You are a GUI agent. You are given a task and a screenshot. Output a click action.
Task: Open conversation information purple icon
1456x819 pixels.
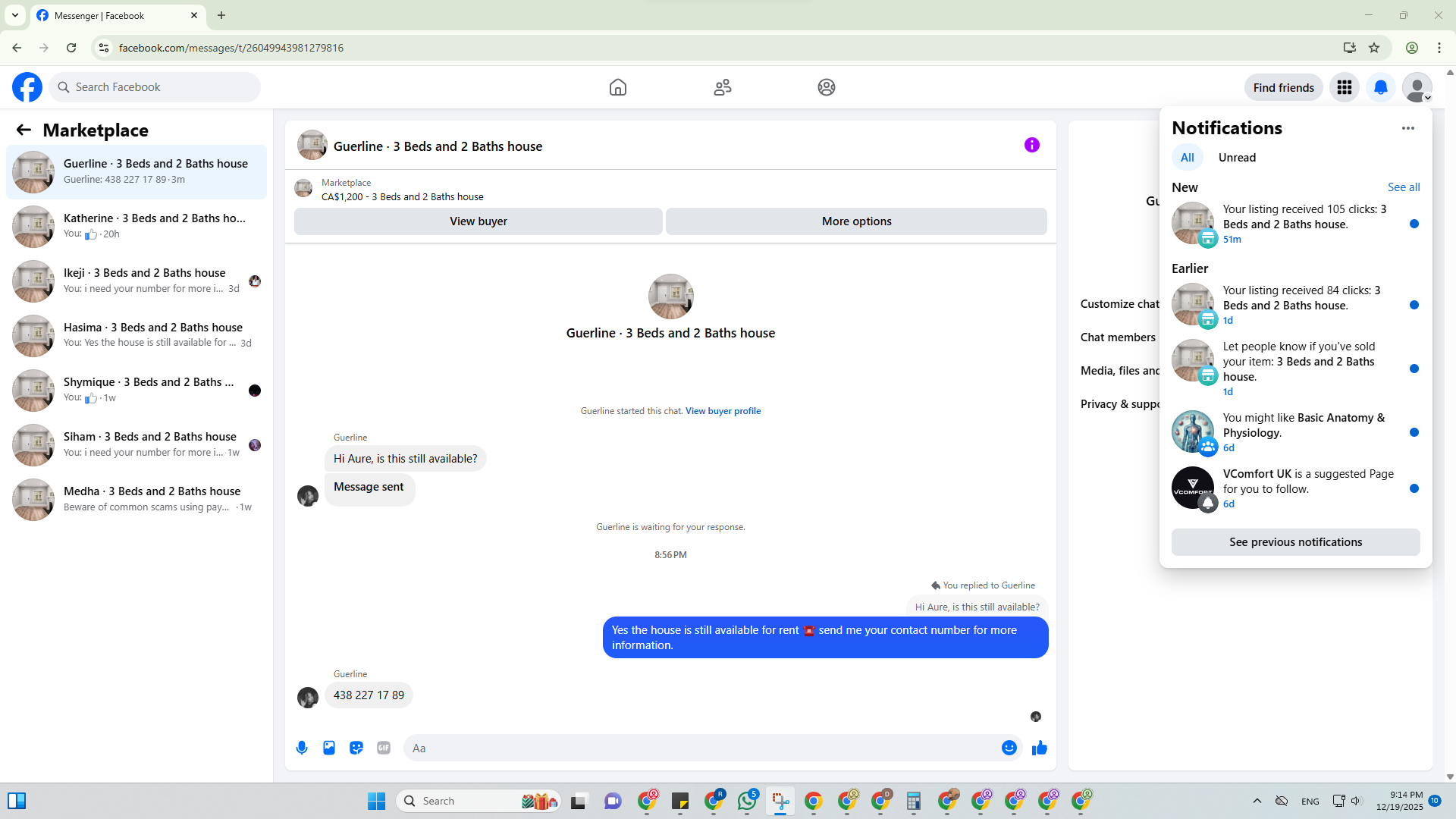point(1031,145)
